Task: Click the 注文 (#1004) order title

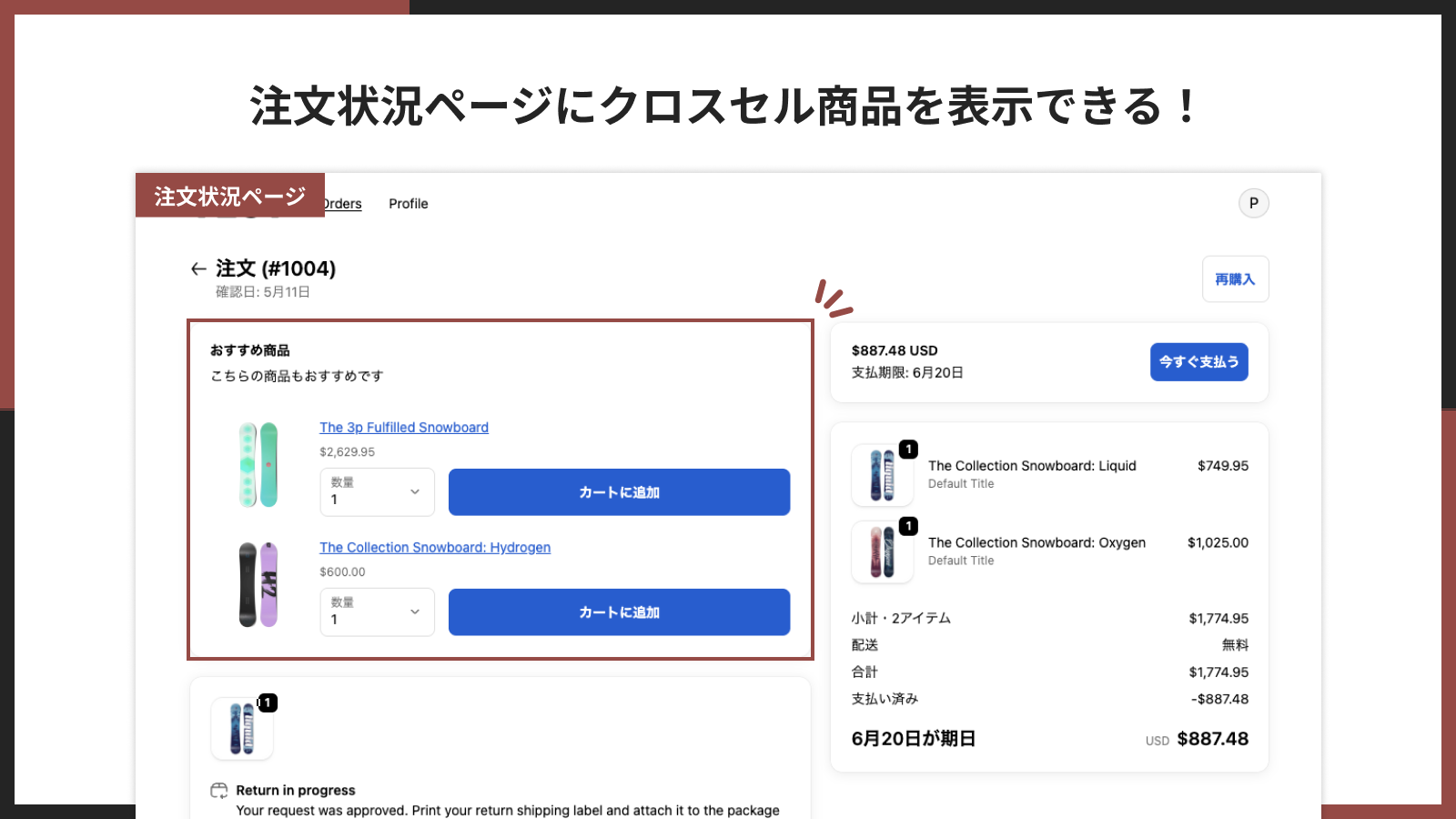Action: pos(276,268)
